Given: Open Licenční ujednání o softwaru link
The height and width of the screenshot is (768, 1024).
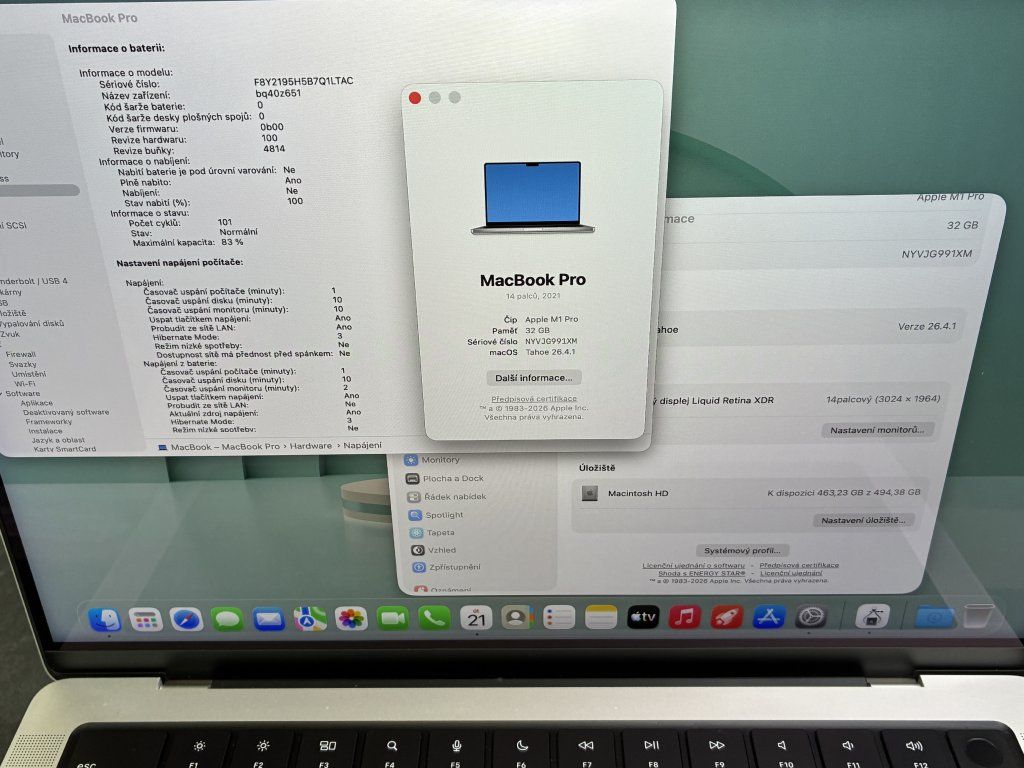Looking at the screenshot, I should [694, 566].
